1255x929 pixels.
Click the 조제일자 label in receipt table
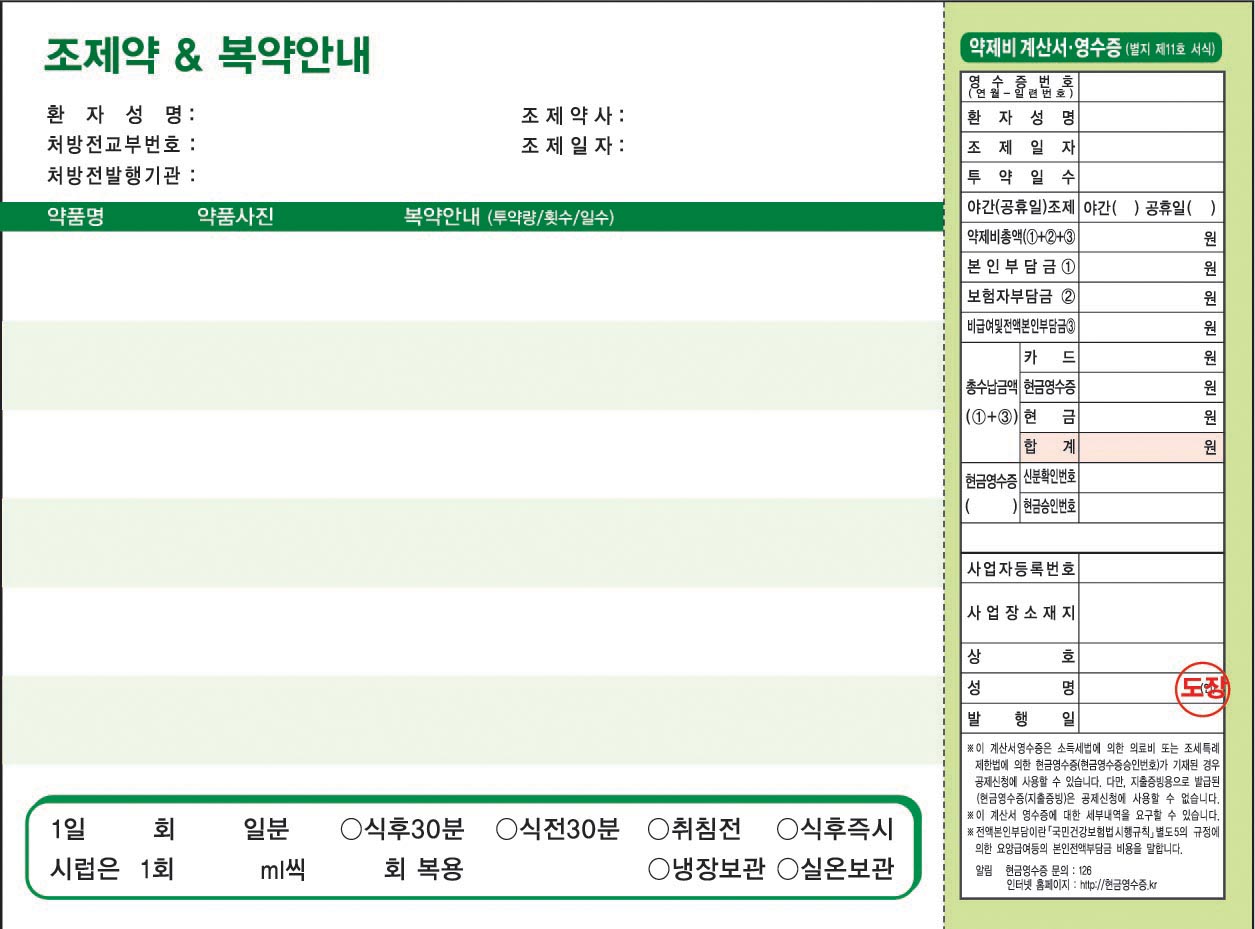pyautogui.click(x=1020, y=148)
